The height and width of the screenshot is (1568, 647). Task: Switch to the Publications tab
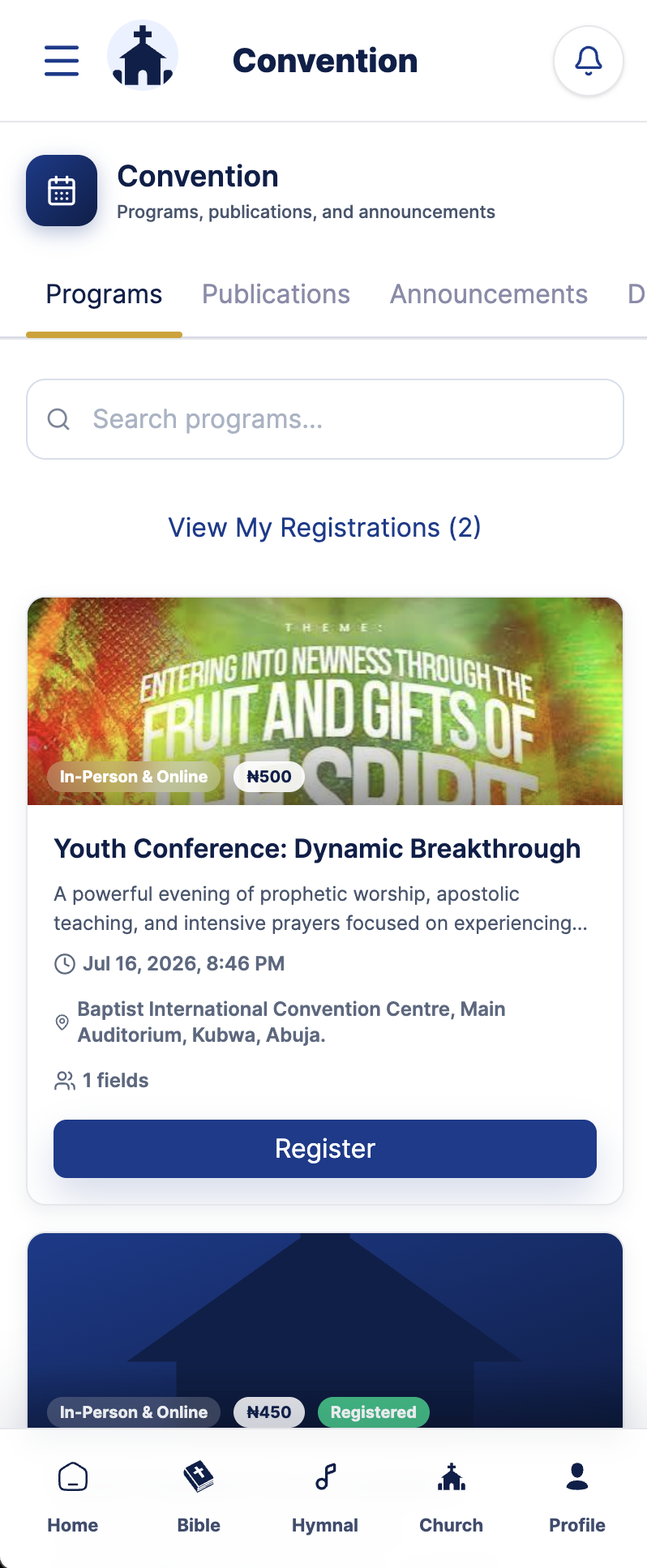coord(276,294)
